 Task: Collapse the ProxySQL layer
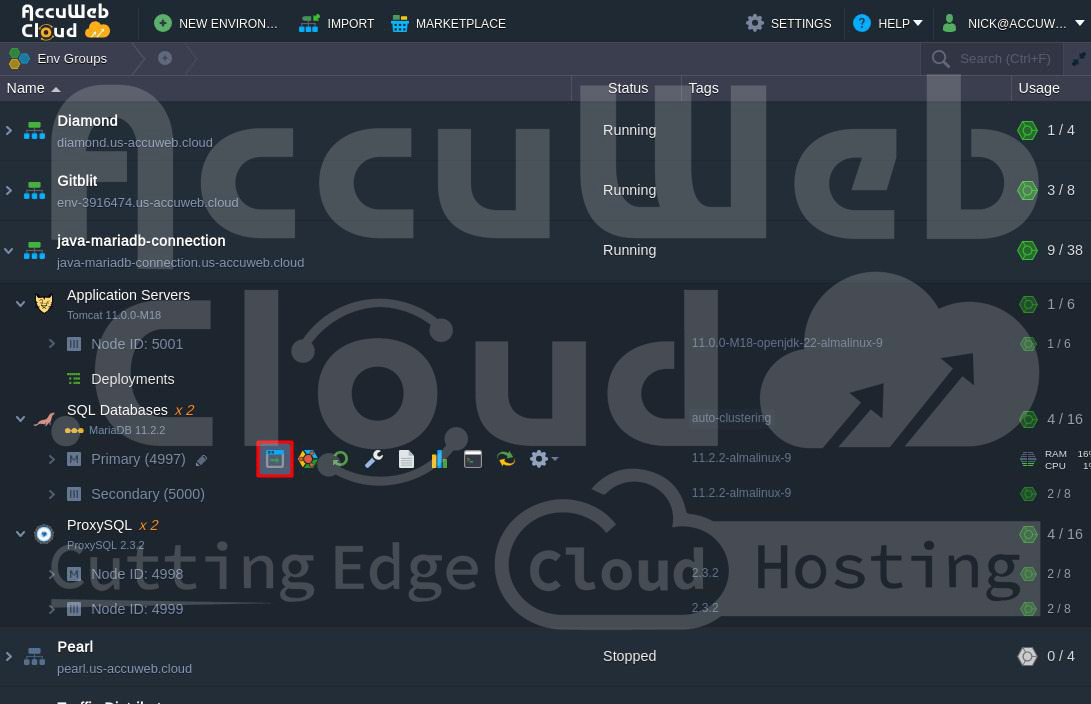[x=20, y=534]
